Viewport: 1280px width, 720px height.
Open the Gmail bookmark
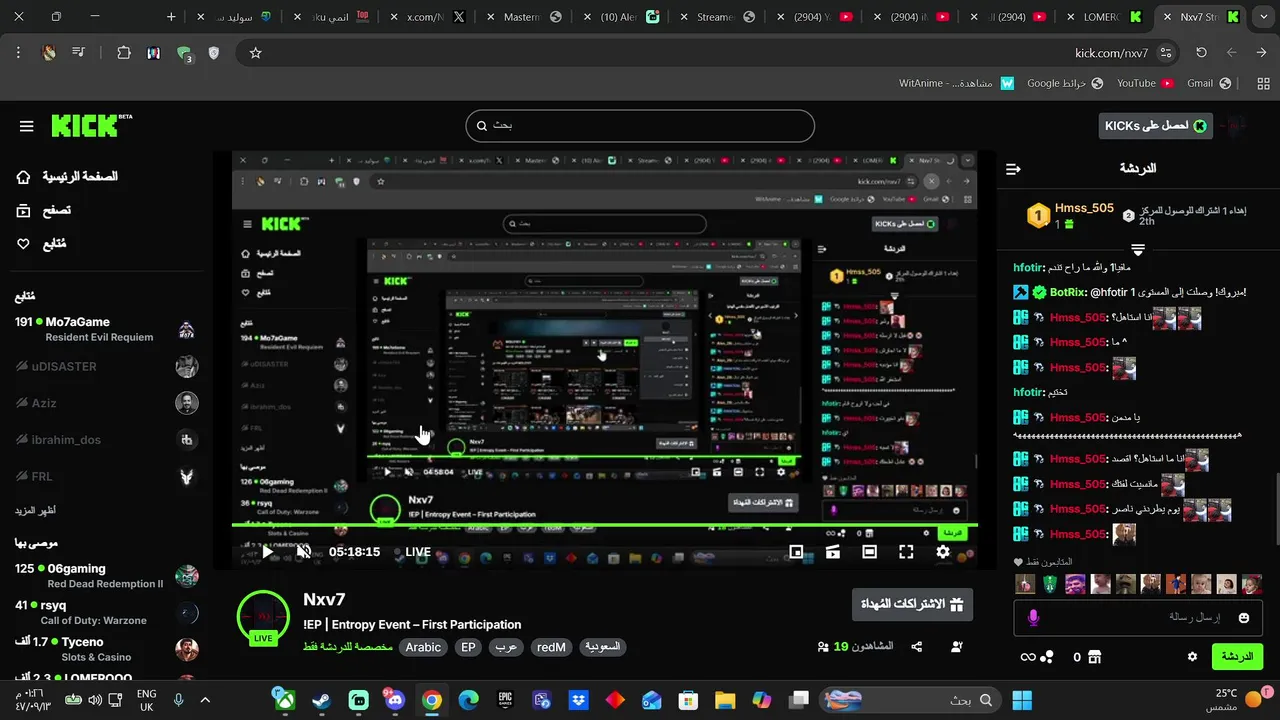pos(1208,83)
